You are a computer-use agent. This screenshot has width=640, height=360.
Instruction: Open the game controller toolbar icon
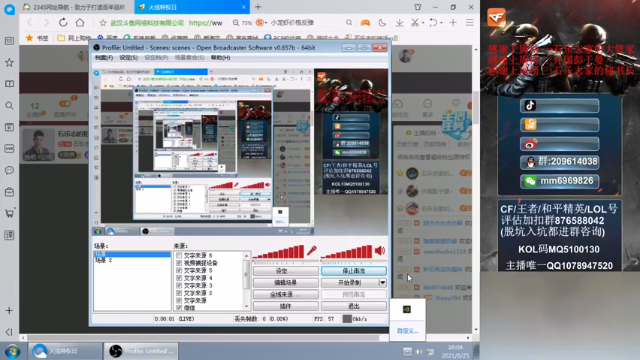pos(365,23)
